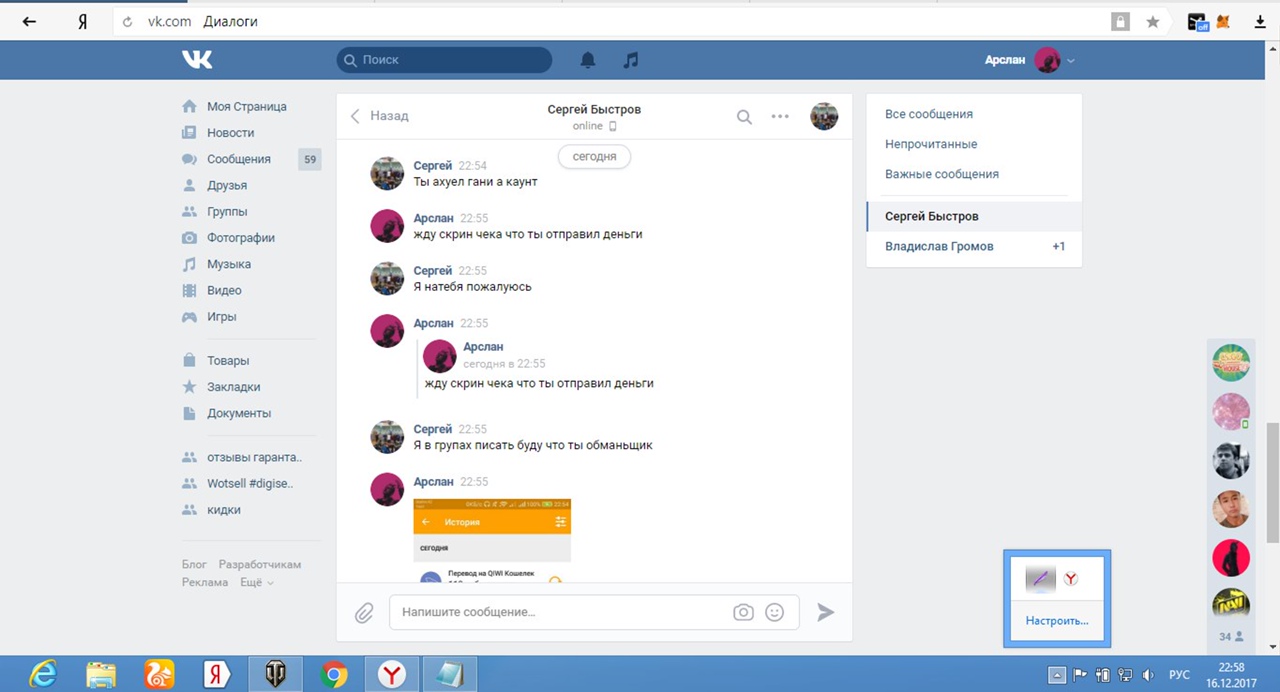Expand the Арслан profile dropdown menu
The image size is (1280, 692).
pyautogui.click(x=1070, y=60)
